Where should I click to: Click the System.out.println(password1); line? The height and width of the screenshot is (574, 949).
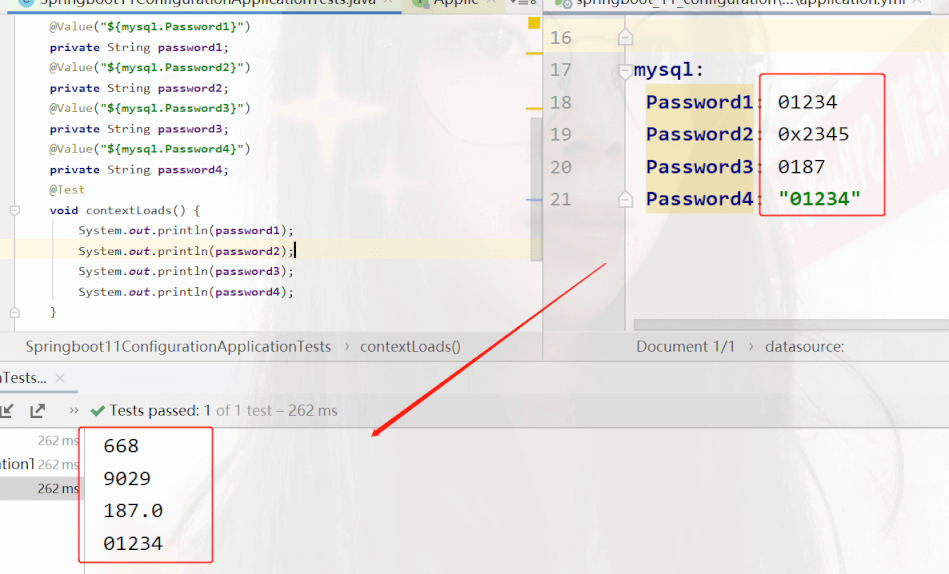(186, 231)
